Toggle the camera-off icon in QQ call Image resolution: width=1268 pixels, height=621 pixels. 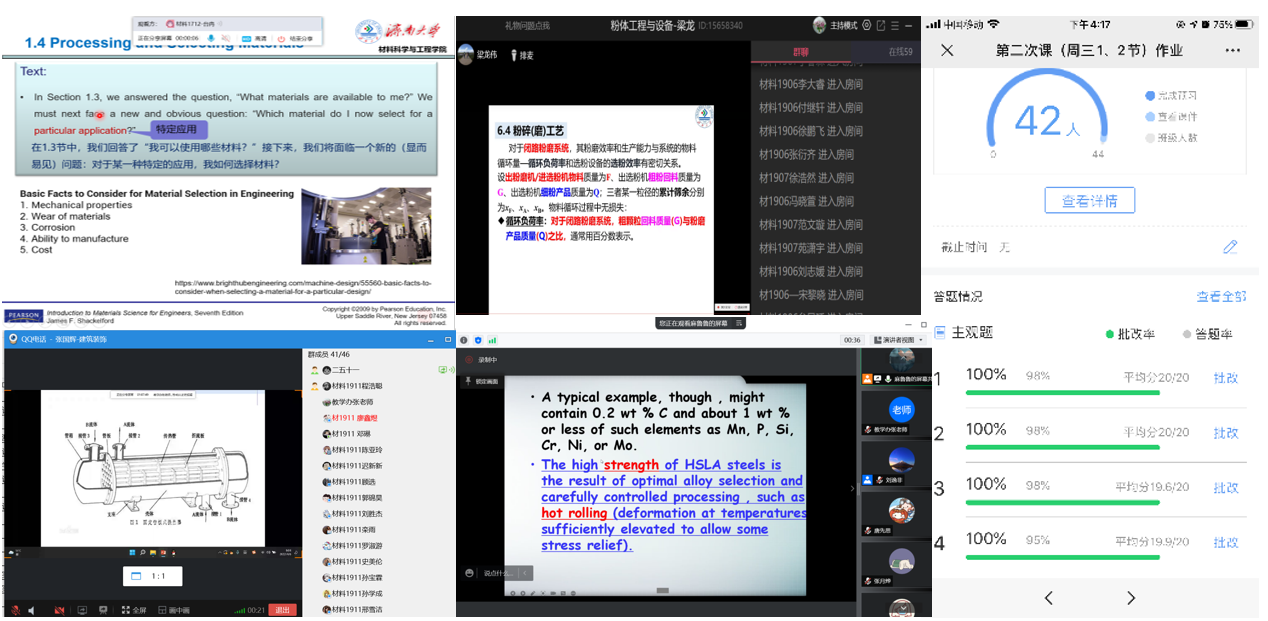pos(58,610)
